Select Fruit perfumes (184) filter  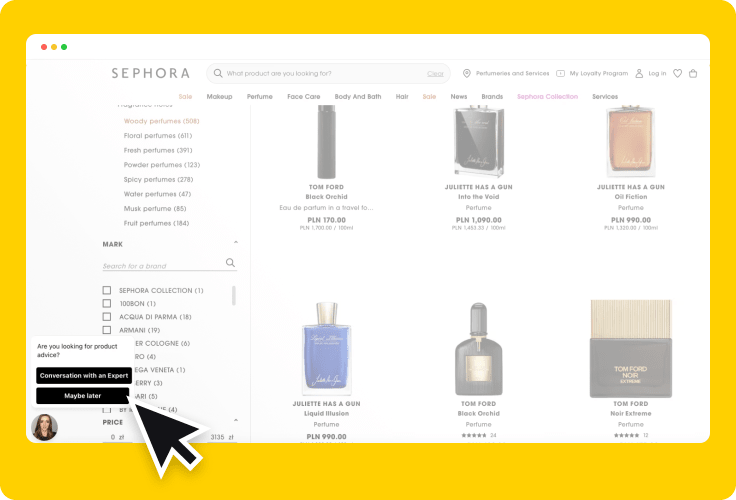tap(156, 223)
